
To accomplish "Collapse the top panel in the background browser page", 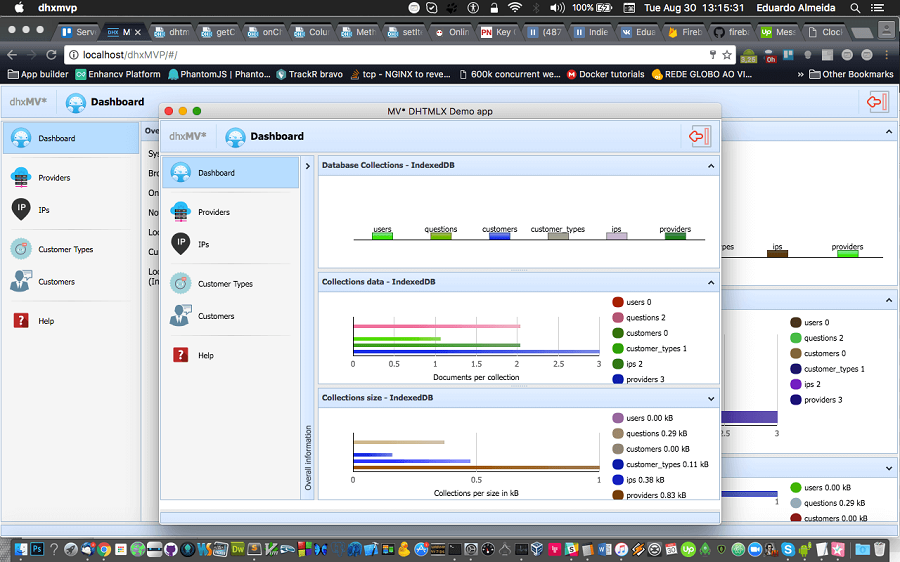I will click(889, 132).
